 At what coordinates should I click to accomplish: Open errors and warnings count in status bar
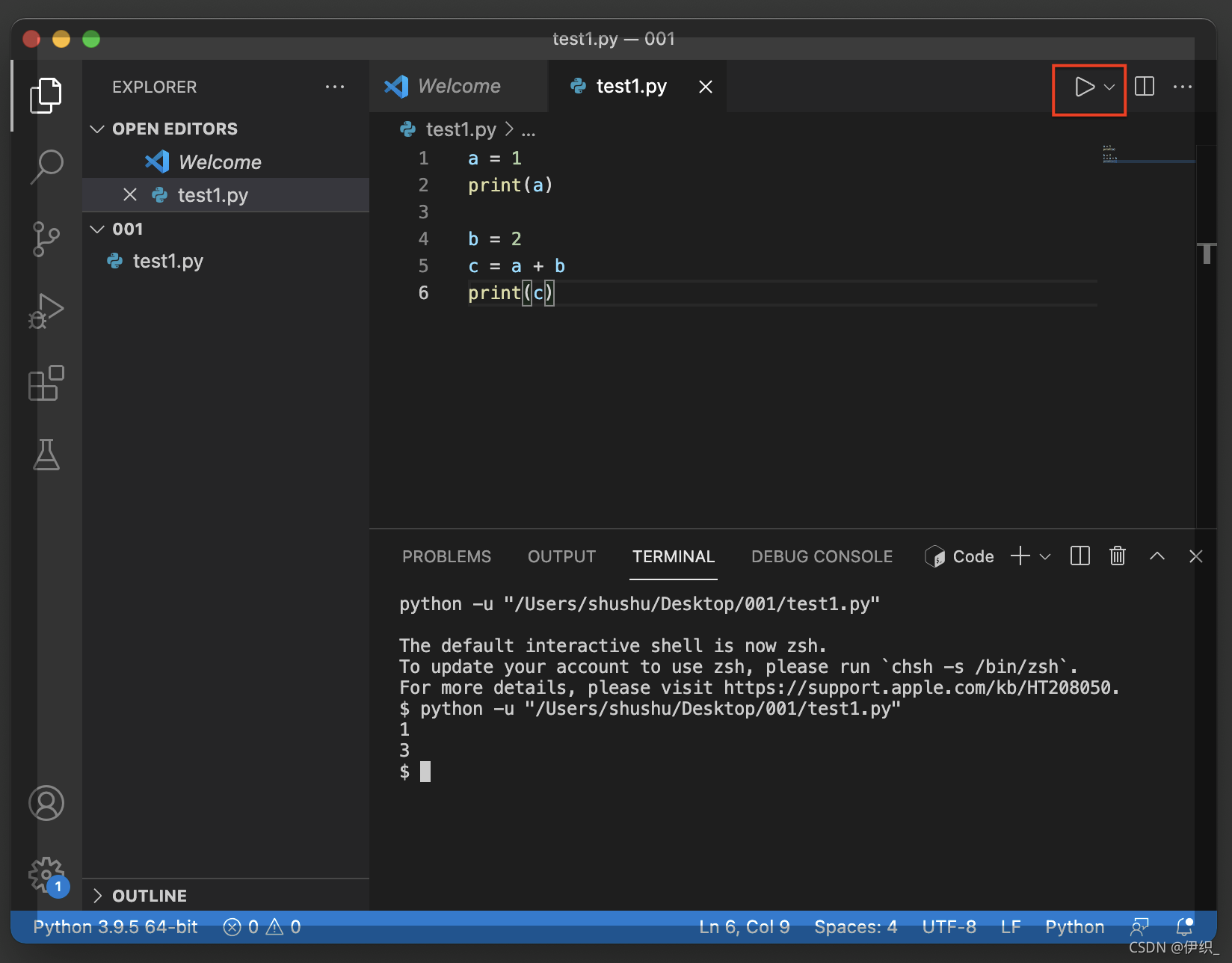point(262,927)
